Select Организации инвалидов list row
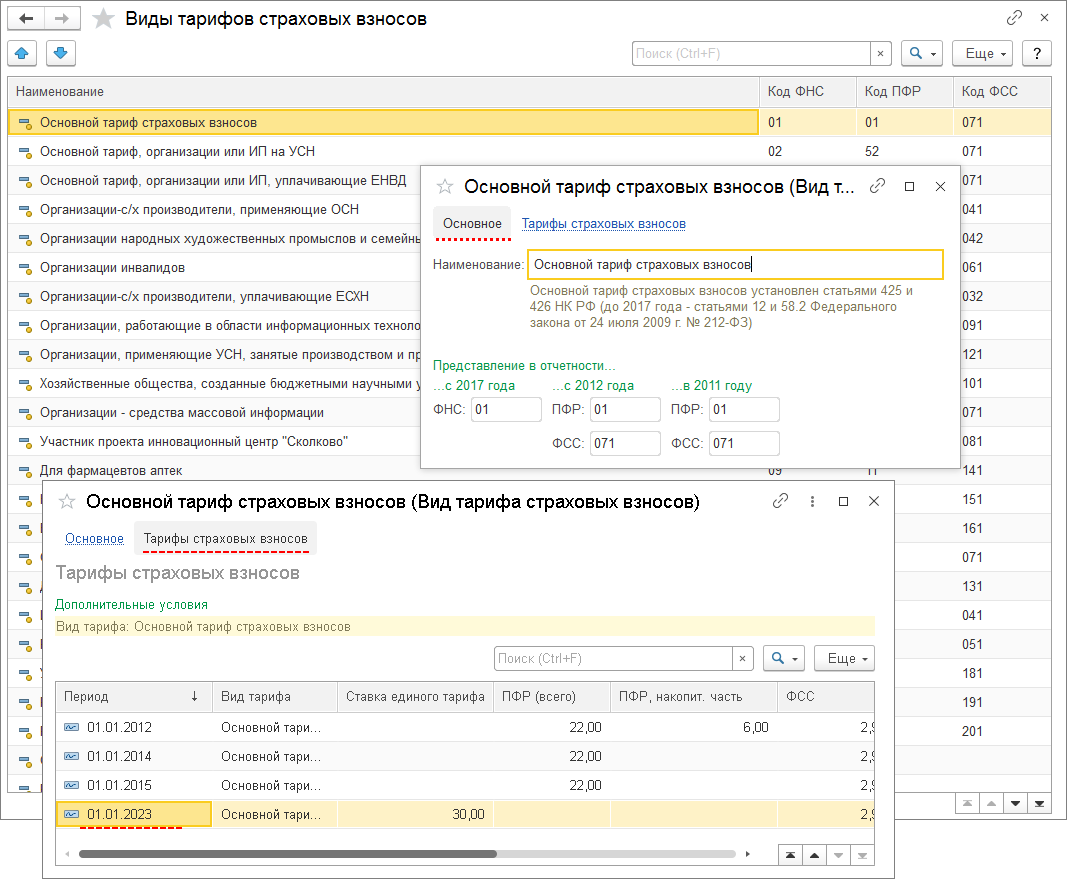This screenshot has height=879, width=1067. point(112,268)
